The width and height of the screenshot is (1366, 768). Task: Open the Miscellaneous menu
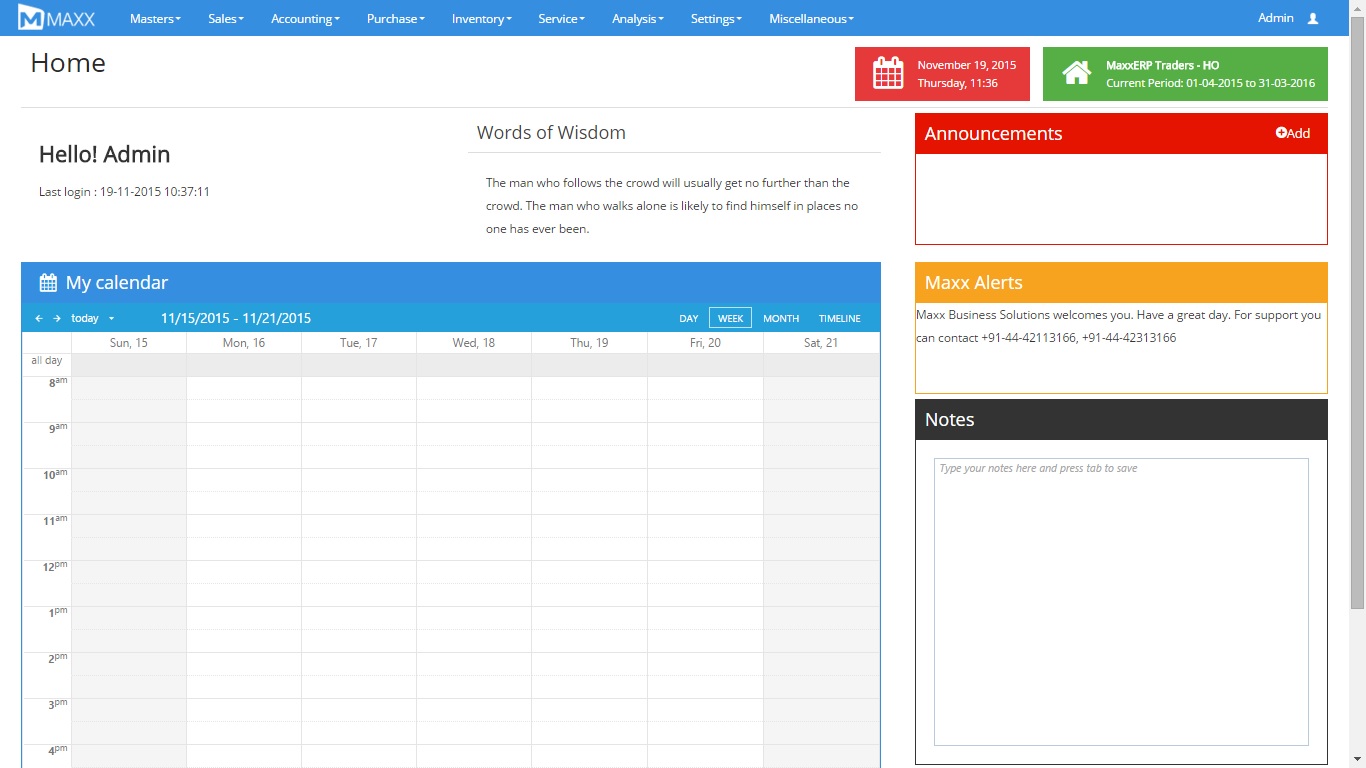point(811,18)
